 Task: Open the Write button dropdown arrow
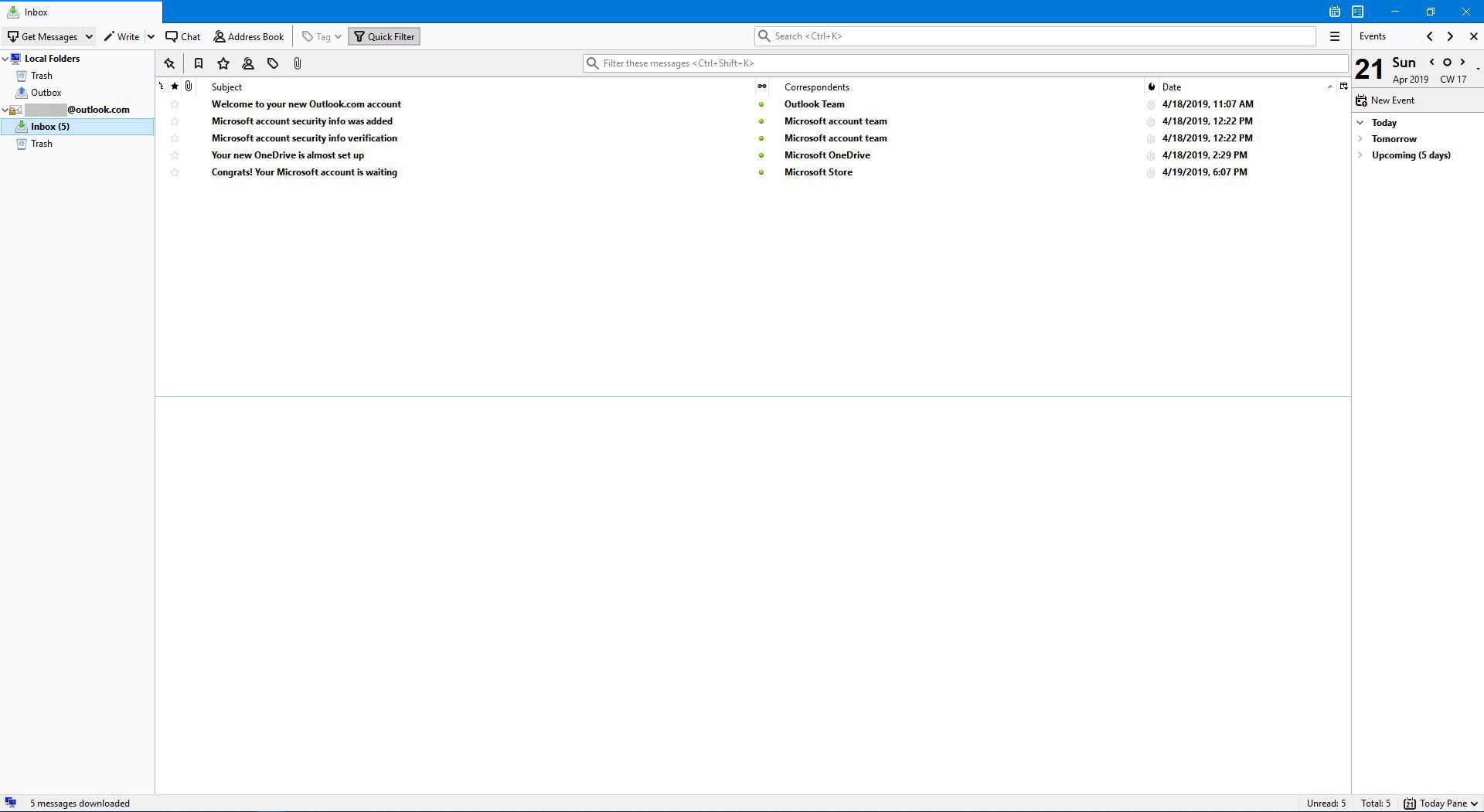151,36
